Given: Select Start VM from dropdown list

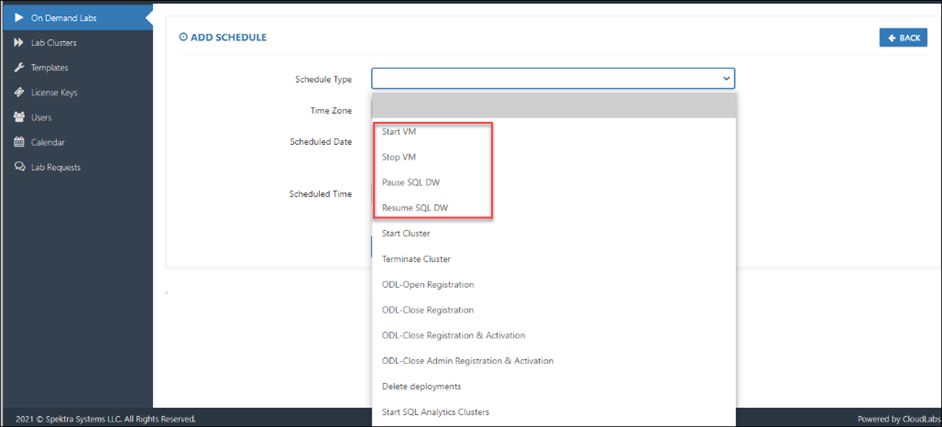Looking at the screenshot, I should pyautogui.click(x=553, y=132).
